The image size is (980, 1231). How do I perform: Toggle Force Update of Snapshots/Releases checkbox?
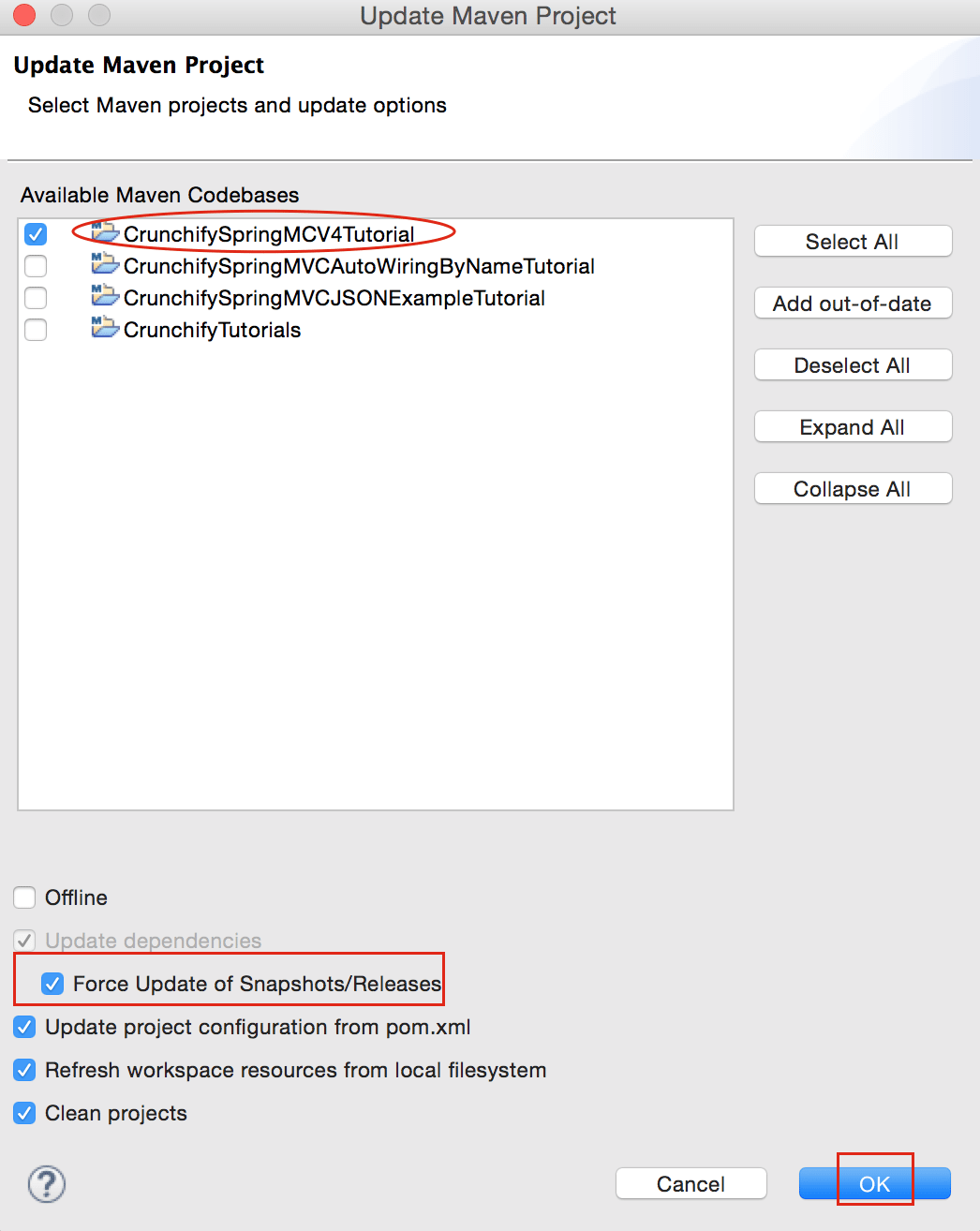coord(52,984)
